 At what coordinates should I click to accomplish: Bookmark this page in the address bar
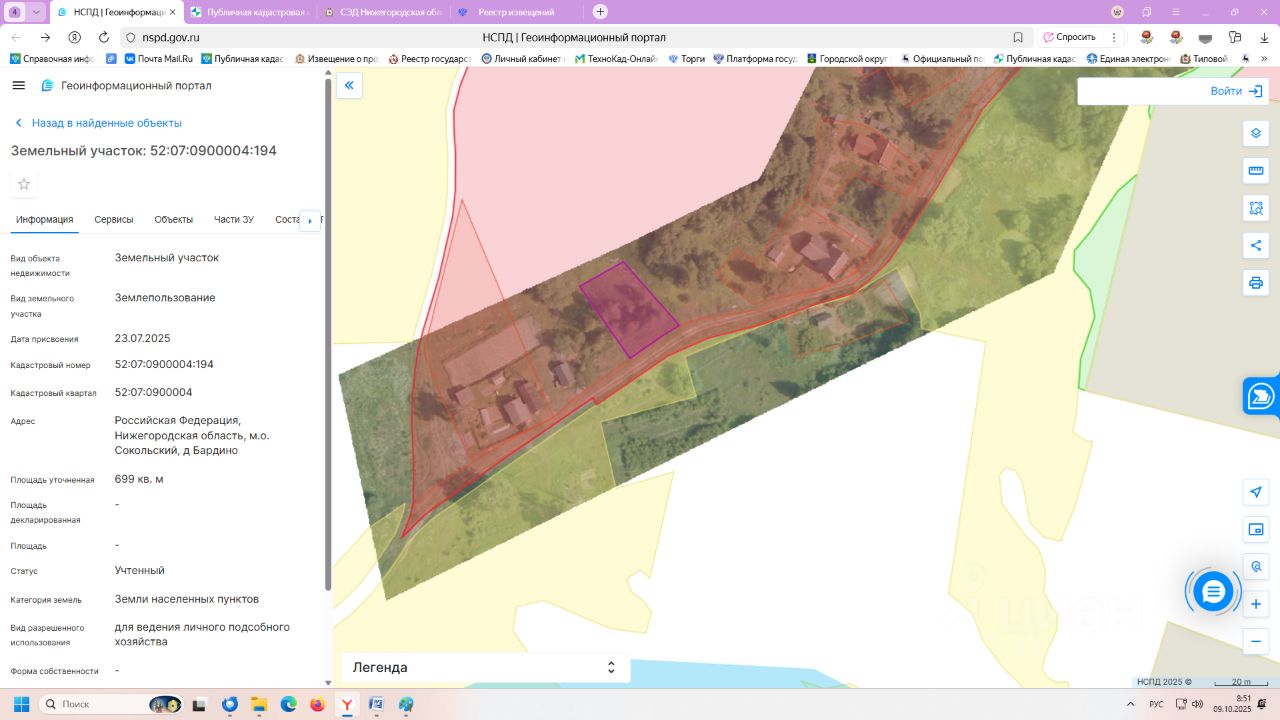point(1018,37)
